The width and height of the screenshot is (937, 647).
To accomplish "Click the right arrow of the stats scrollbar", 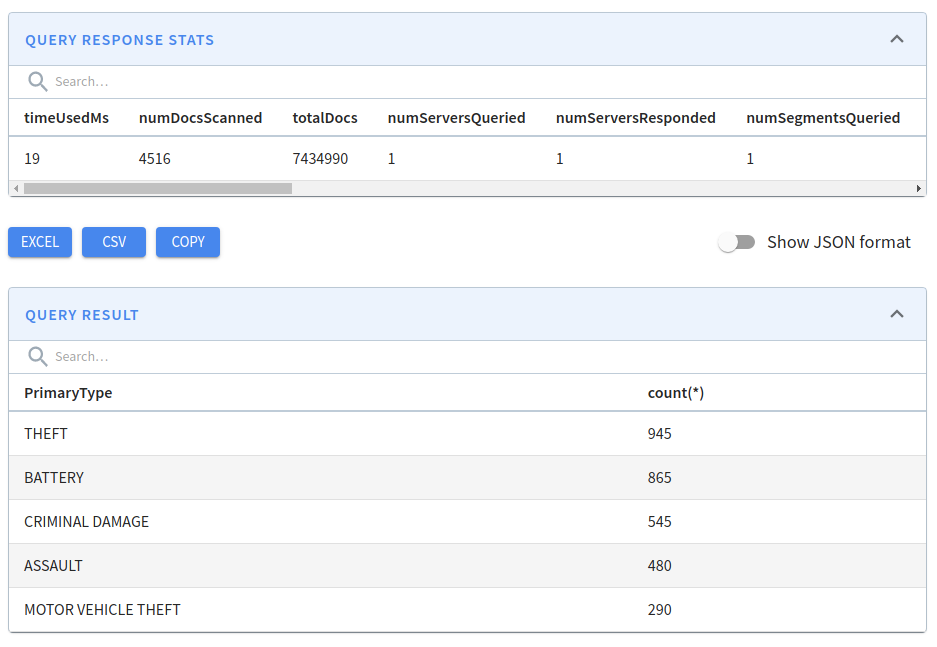I will (918, 188).
